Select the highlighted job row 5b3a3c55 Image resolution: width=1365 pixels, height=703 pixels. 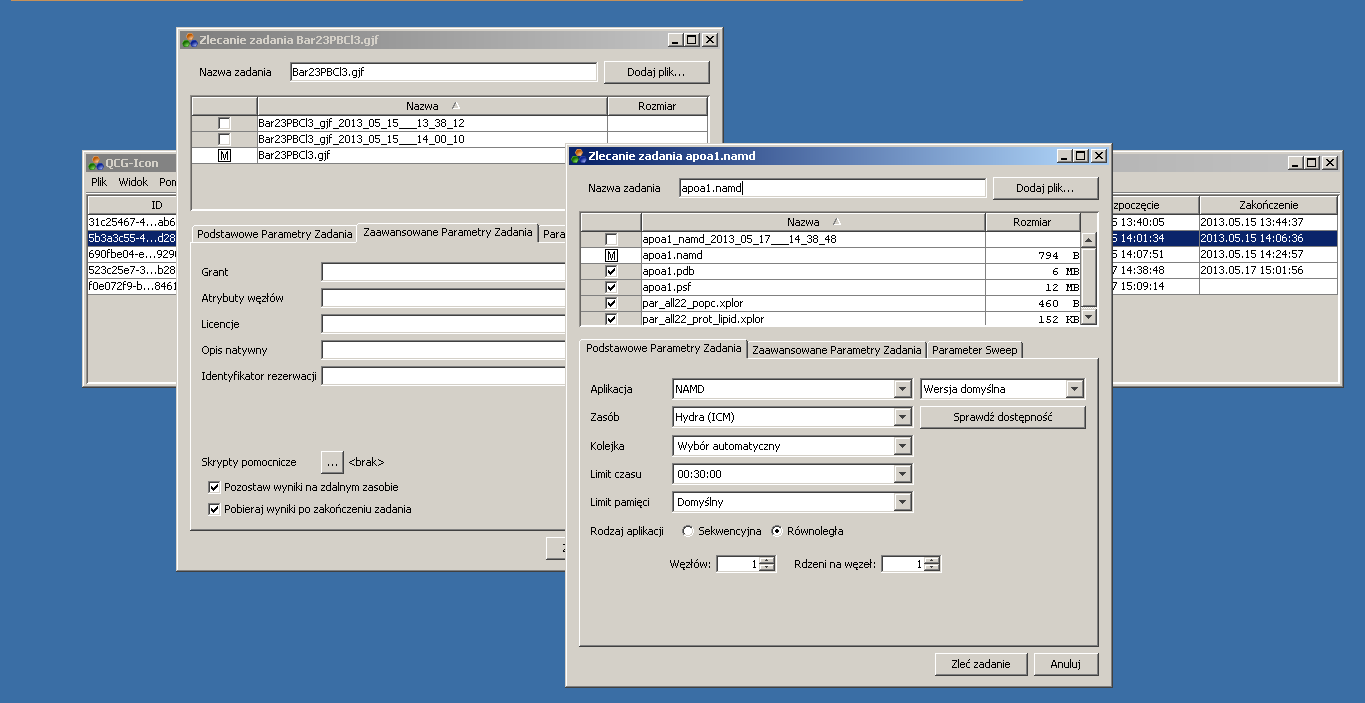tap(131, 238)
